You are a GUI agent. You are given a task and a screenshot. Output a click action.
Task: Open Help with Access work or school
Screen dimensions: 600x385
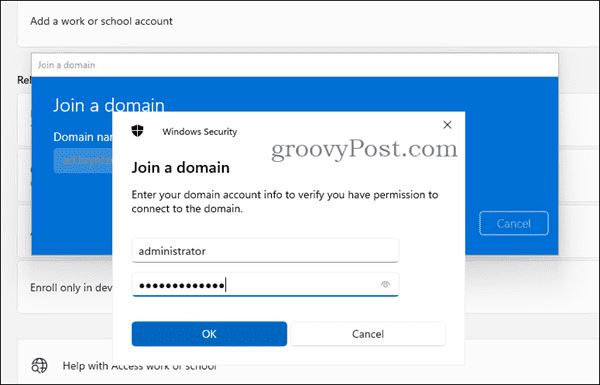pyautogui.click(x=140, y=366)
